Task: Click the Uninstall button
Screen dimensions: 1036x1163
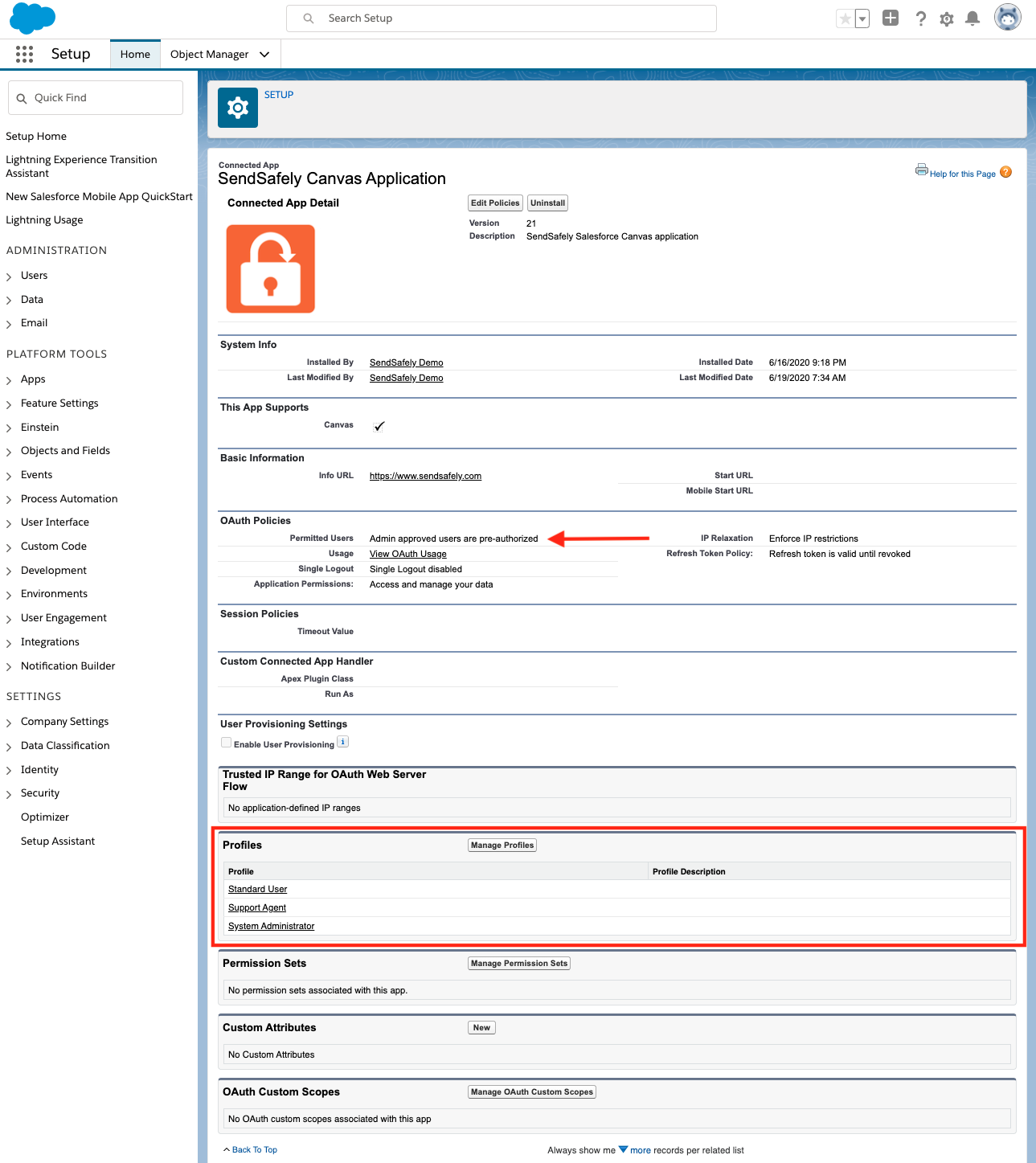Action: pyautogui.click(x=547, y=203)
